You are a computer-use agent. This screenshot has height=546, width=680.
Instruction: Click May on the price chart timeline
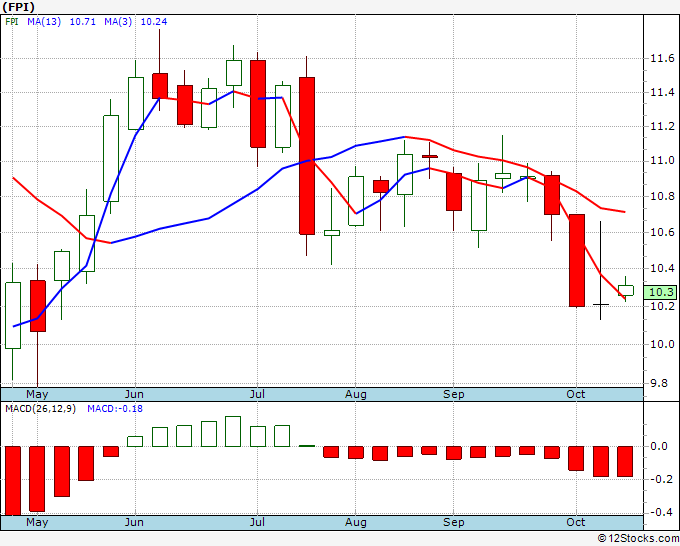37,395
